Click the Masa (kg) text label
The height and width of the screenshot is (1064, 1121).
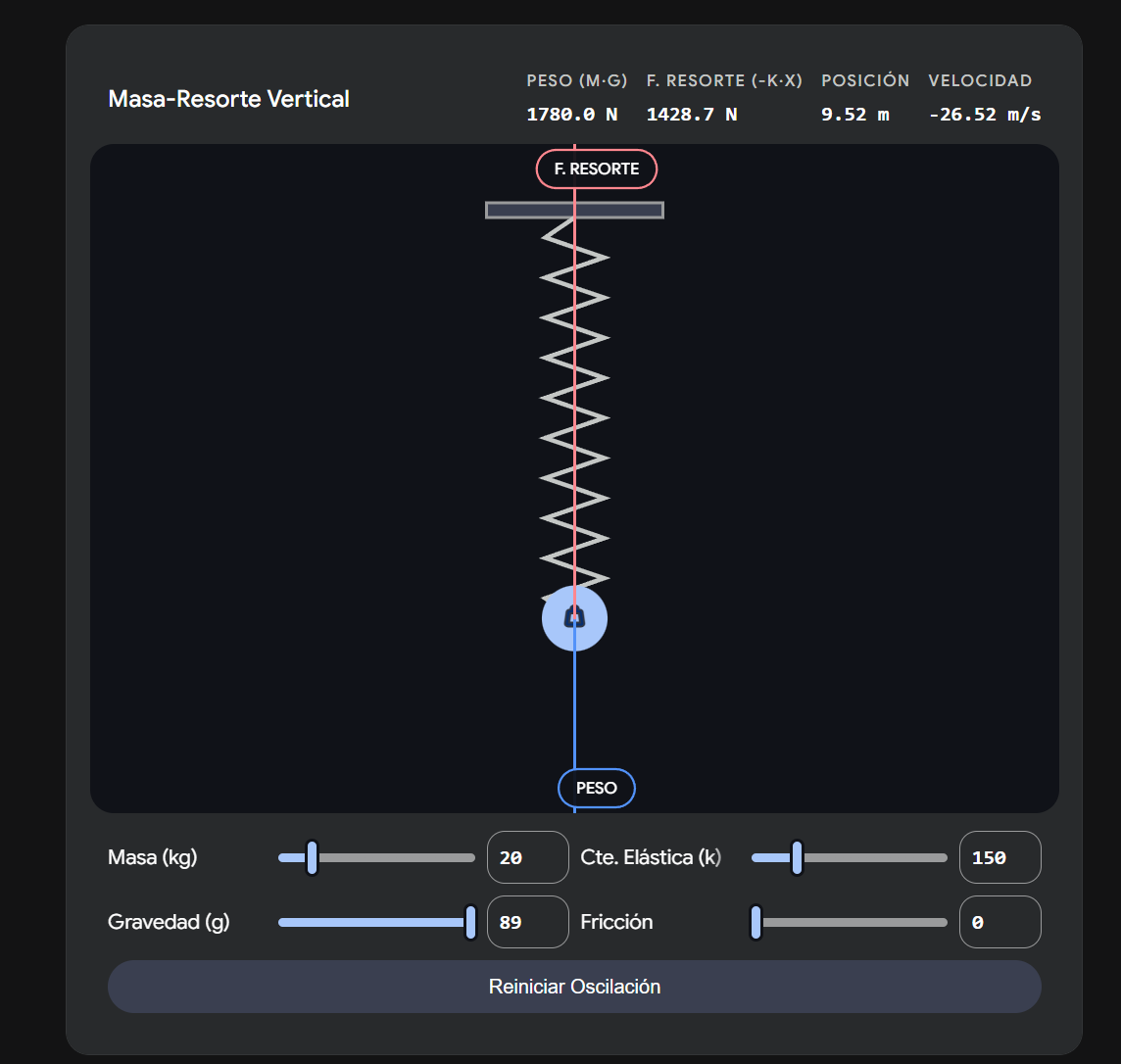(x=153, y=857)
